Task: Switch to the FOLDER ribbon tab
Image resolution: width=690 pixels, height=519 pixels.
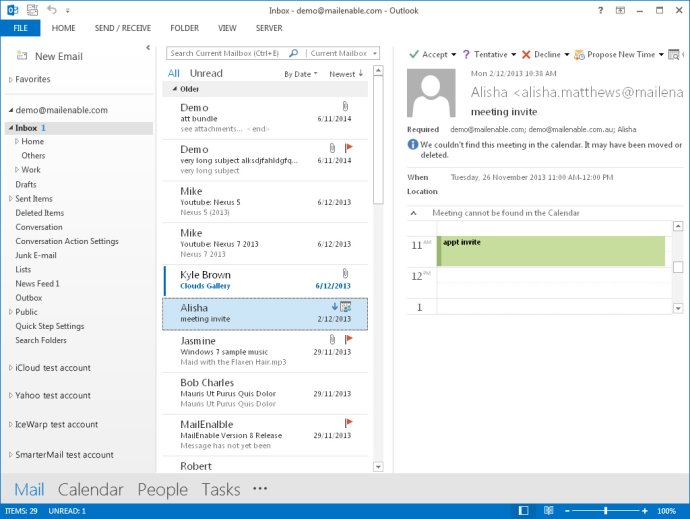Action: [x=184, y=28]
